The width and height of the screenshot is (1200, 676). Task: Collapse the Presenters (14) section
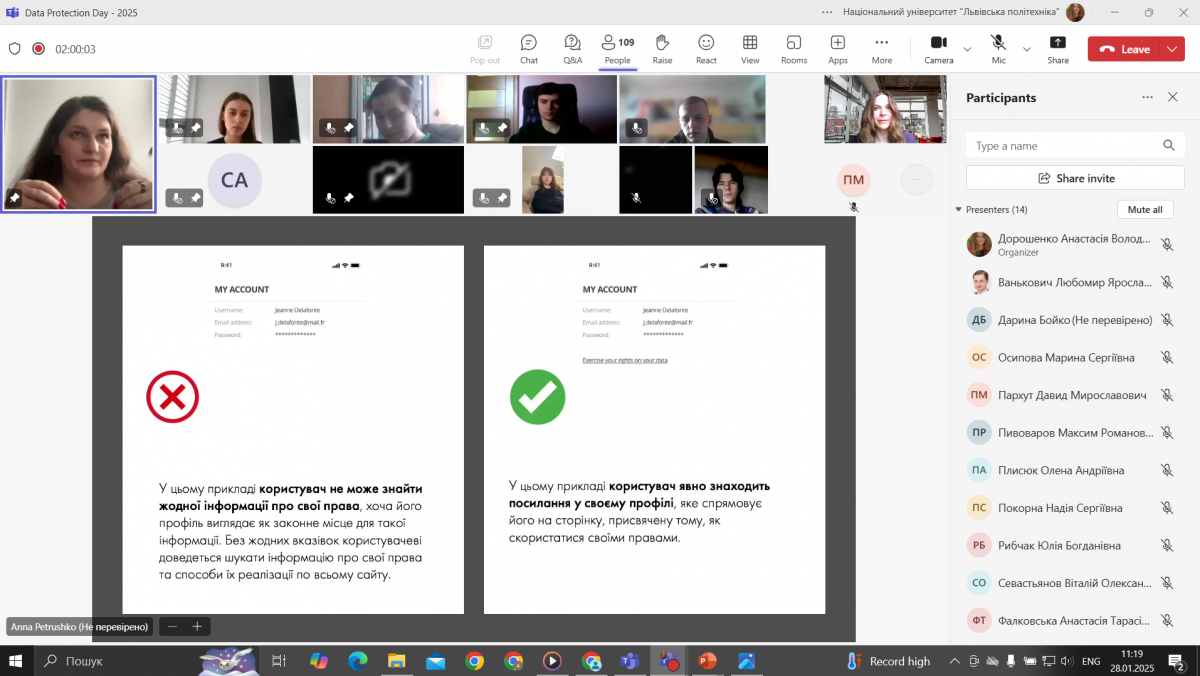tap(959, 210)
